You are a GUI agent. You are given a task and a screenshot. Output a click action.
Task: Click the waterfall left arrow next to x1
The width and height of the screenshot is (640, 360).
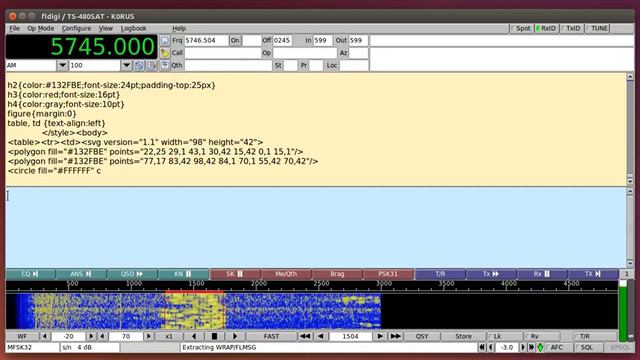[x=194, y=336]
